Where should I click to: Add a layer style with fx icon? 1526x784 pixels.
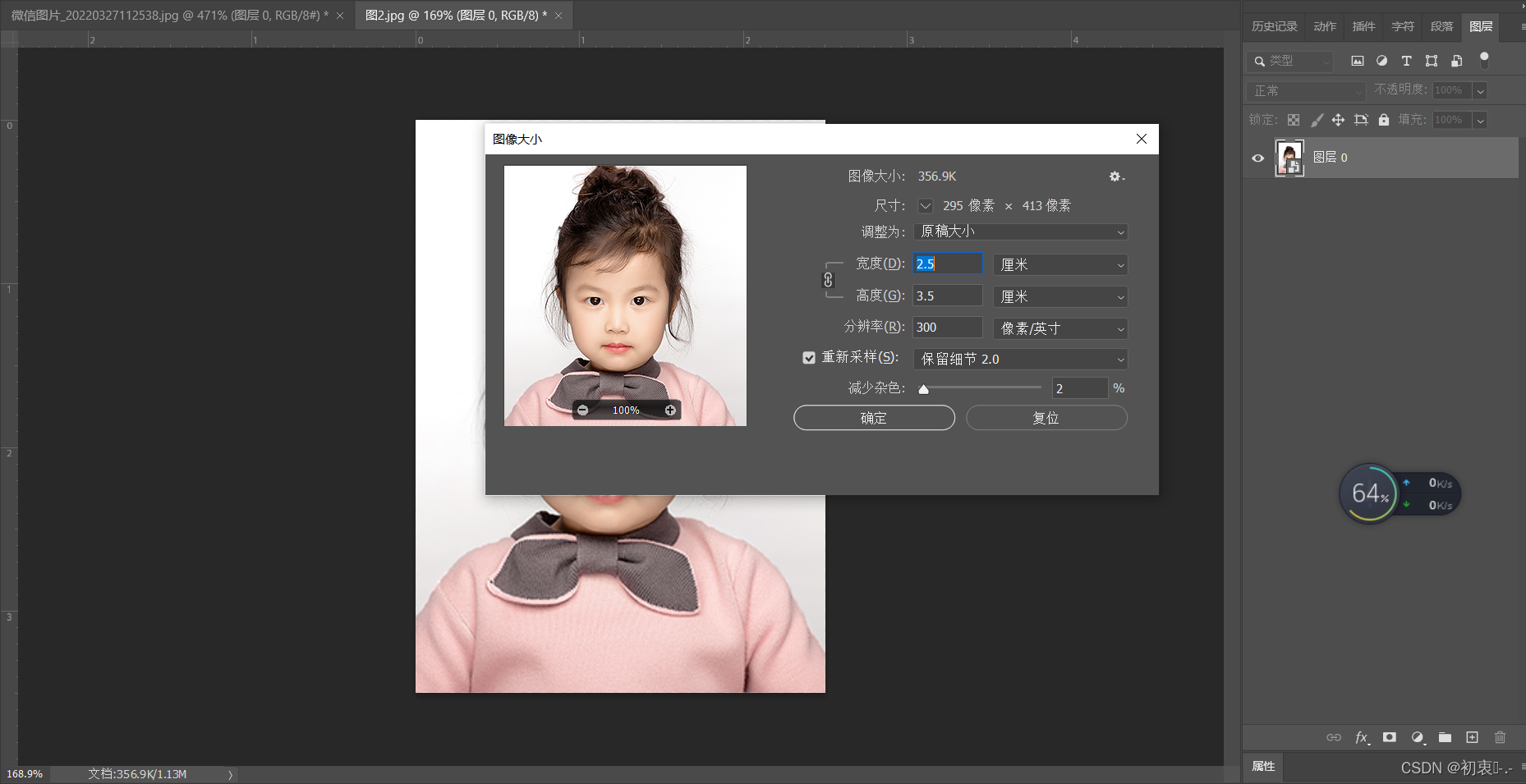(1362, 737)
